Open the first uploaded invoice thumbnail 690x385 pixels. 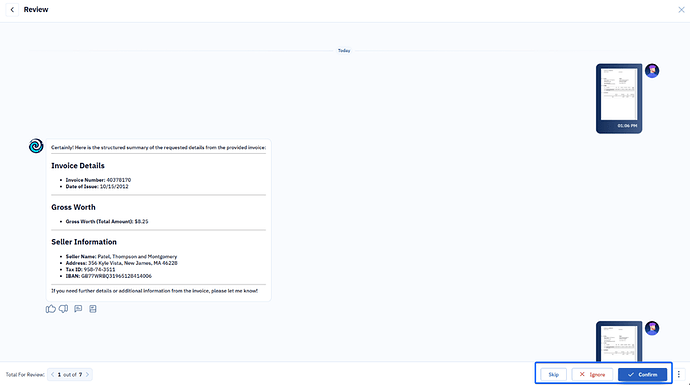pyautogui.click(x=619, y=99)
